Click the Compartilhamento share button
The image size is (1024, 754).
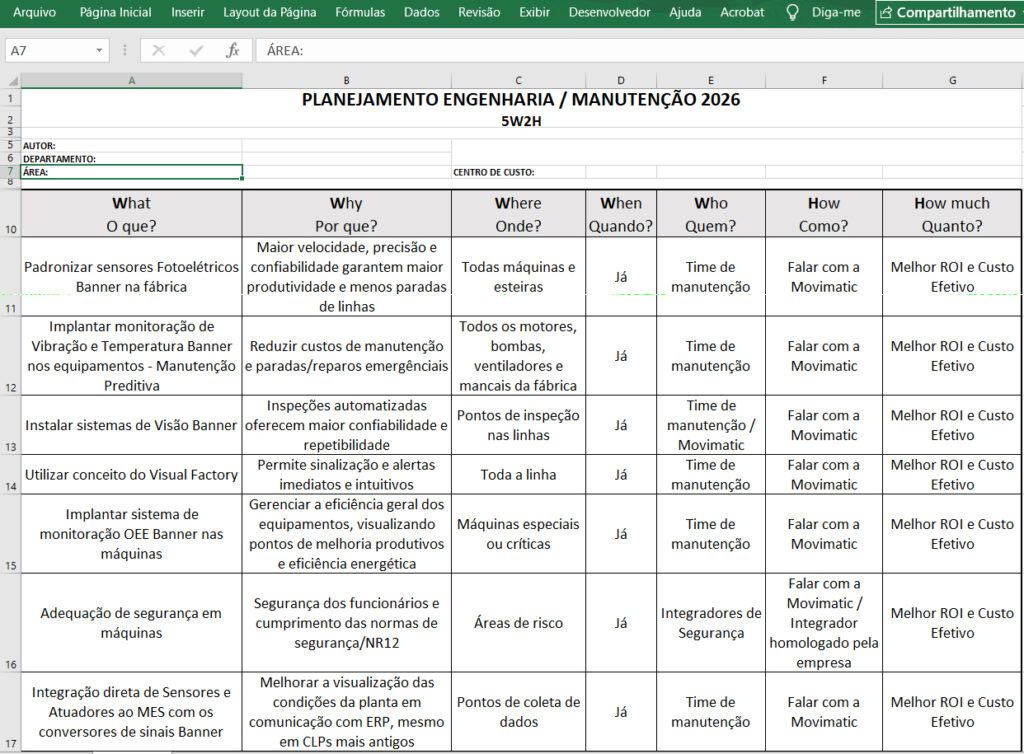(x=946, y=12)
